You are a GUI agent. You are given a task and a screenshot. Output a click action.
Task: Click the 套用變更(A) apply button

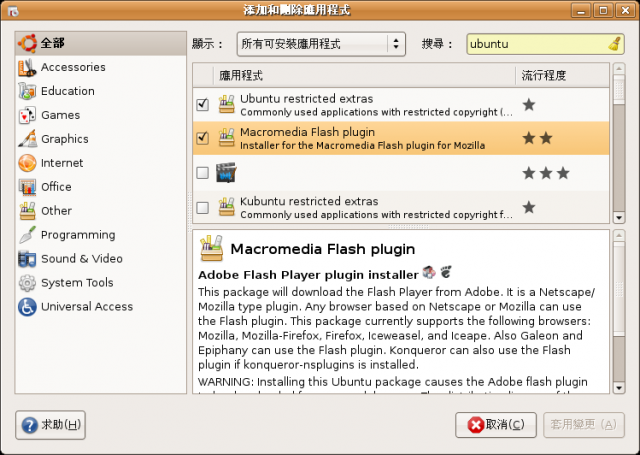point(584,425)
